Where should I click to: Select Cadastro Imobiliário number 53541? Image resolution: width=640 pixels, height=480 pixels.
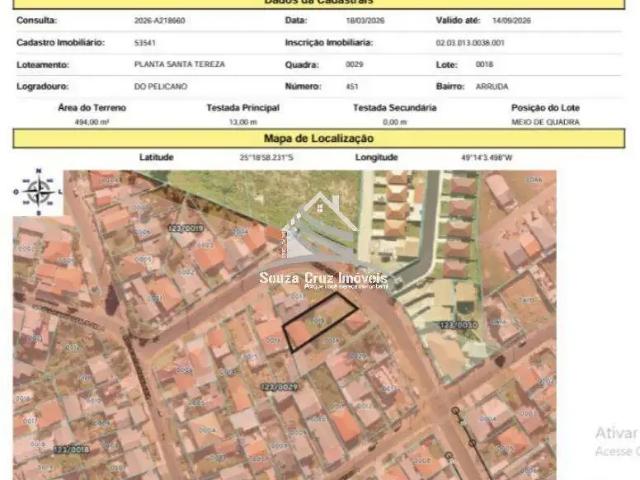pyautogui.click(x=145, y=43)
